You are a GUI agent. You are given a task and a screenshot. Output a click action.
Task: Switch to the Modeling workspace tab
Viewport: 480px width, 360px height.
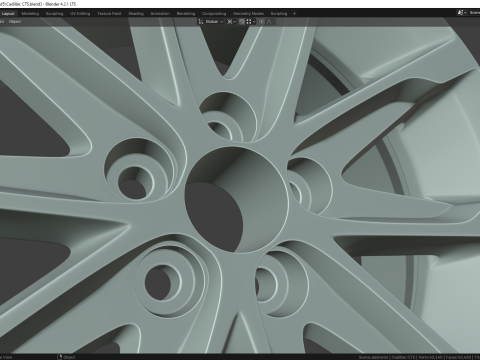tap(30, 14)
